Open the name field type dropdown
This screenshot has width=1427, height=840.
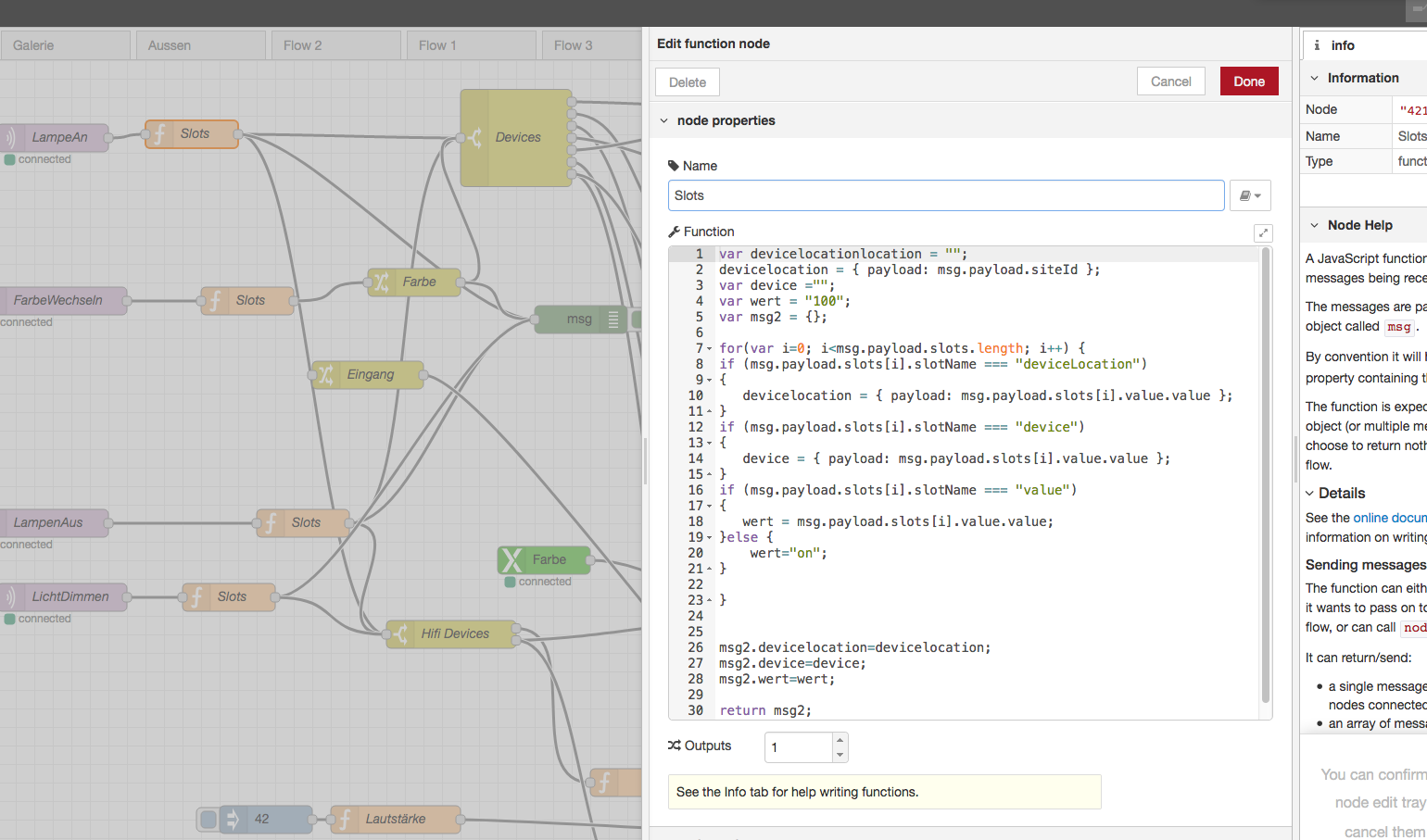1250,195
